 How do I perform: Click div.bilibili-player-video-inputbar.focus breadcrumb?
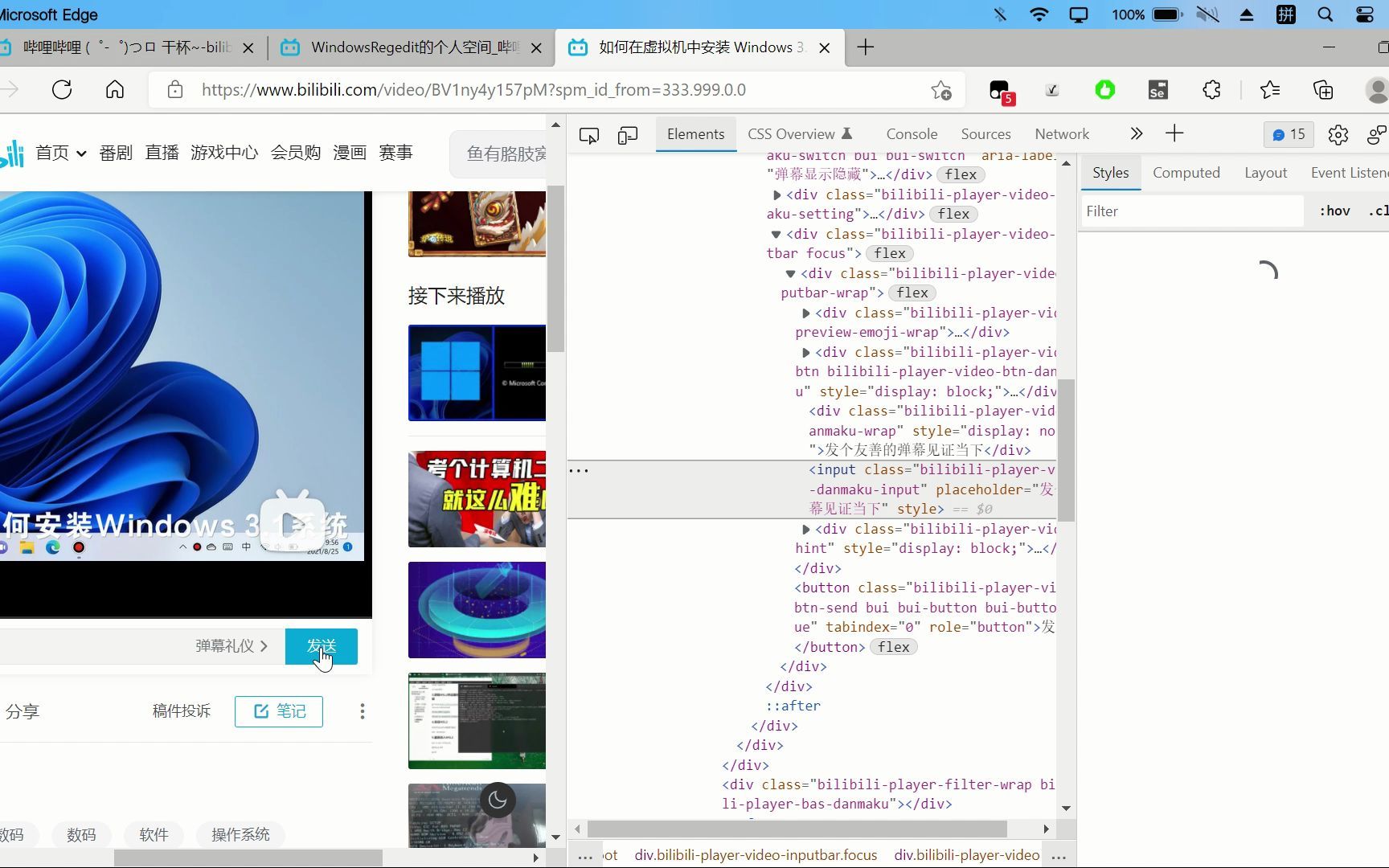click(756, 855)
